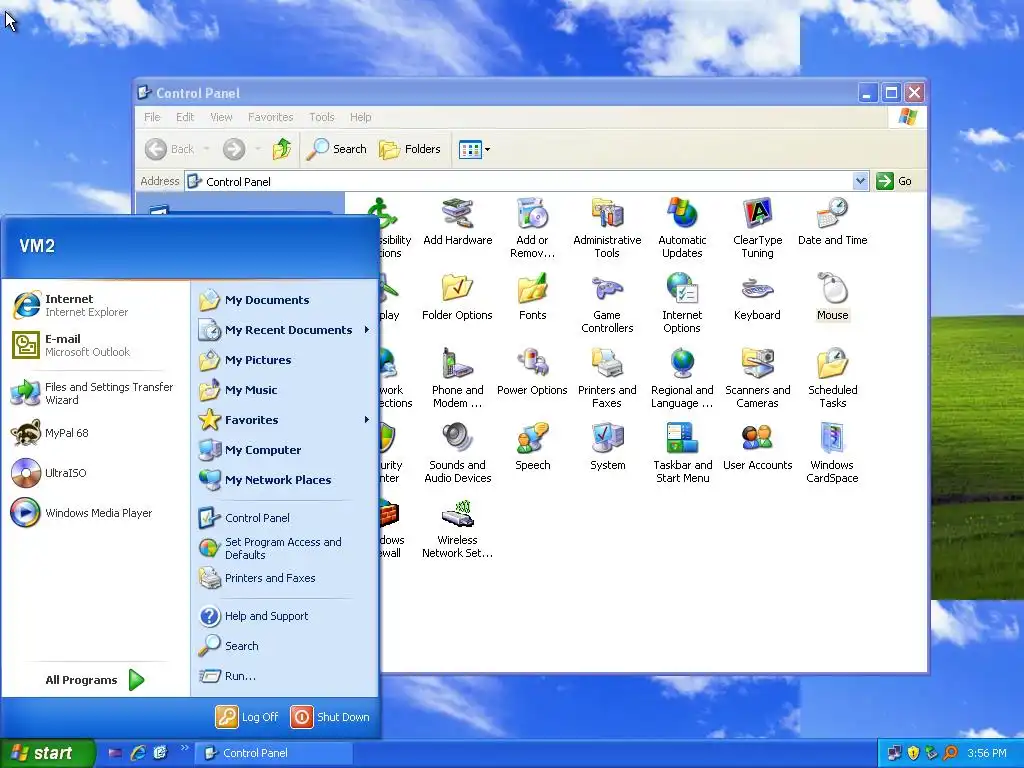The width and height of the screenshot is (1024, 768).
Task: Click the Shut Down button
Action: [330, 717]
